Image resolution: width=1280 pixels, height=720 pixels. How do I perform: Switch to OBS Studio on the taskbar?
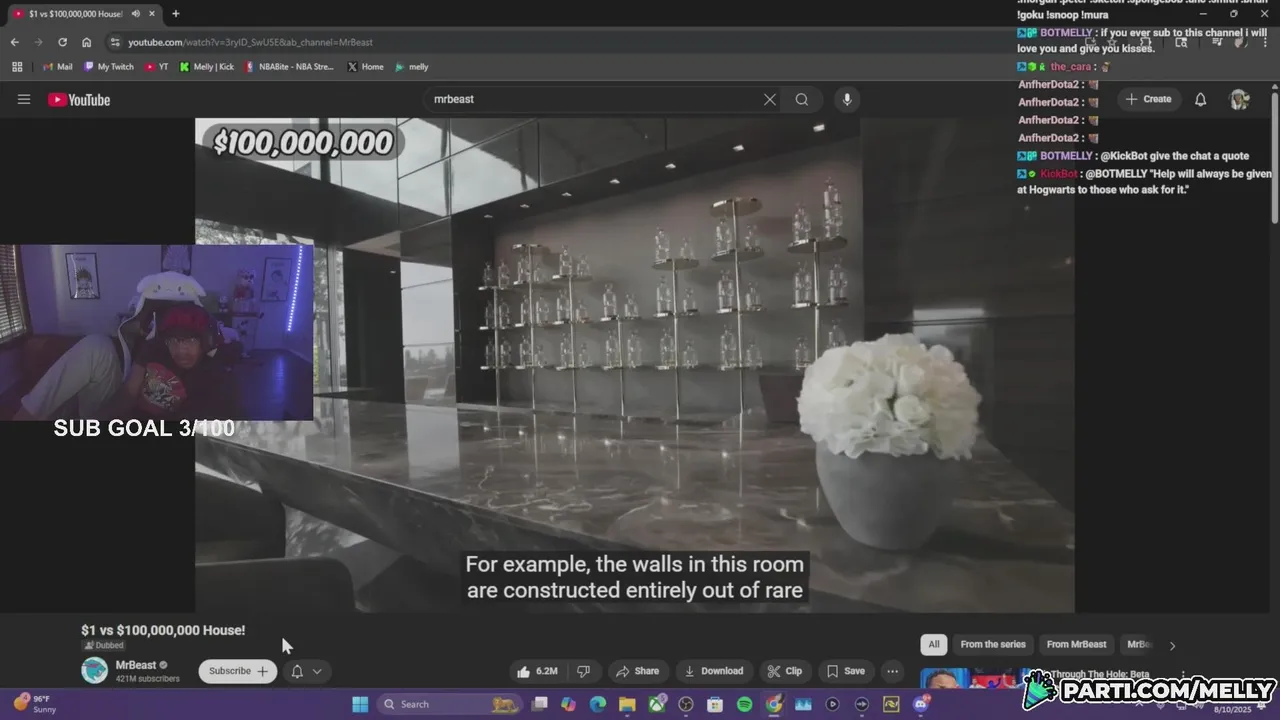686,704
